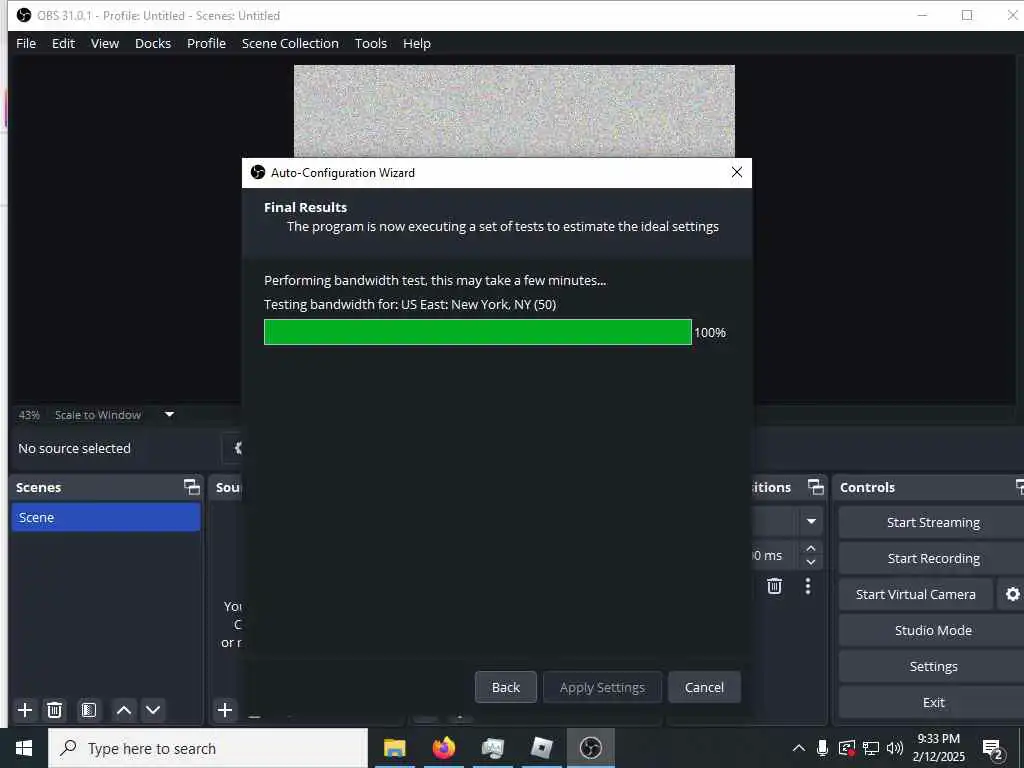Cancel the Auto-Configuration Wizard
1024x768 pixels.
pos(704,687)
